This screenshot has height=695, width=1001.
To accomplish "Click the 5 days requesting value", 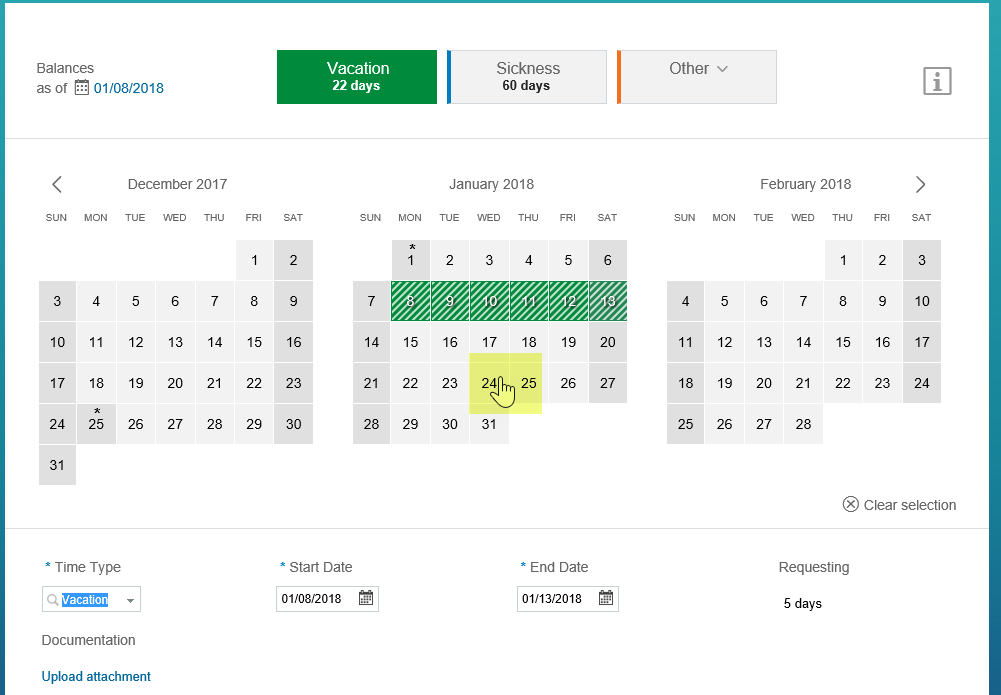I will 802,604.
